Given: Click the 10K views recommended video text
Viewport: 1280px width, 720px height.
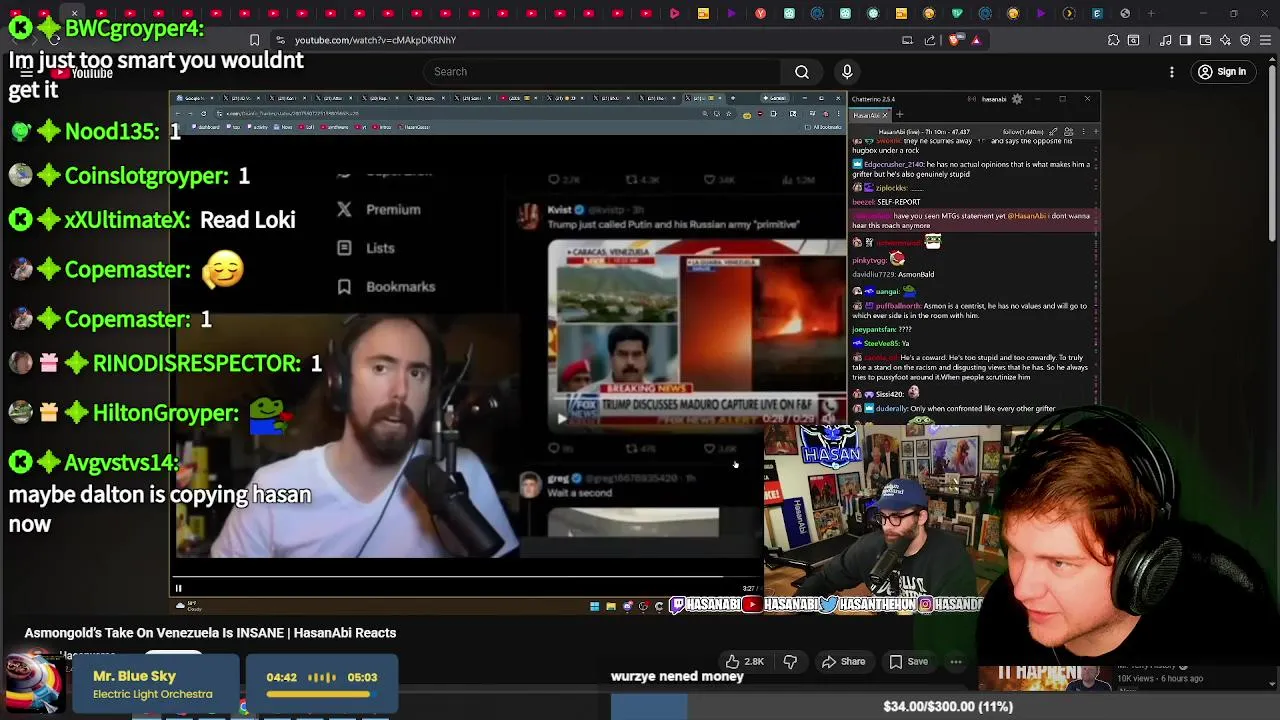Looking at the screenshot, I should coord(1160,678).
